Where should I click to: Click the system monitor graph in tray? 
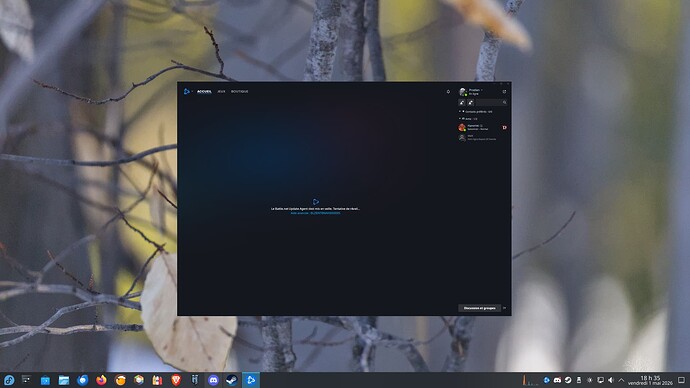point(530,380)
